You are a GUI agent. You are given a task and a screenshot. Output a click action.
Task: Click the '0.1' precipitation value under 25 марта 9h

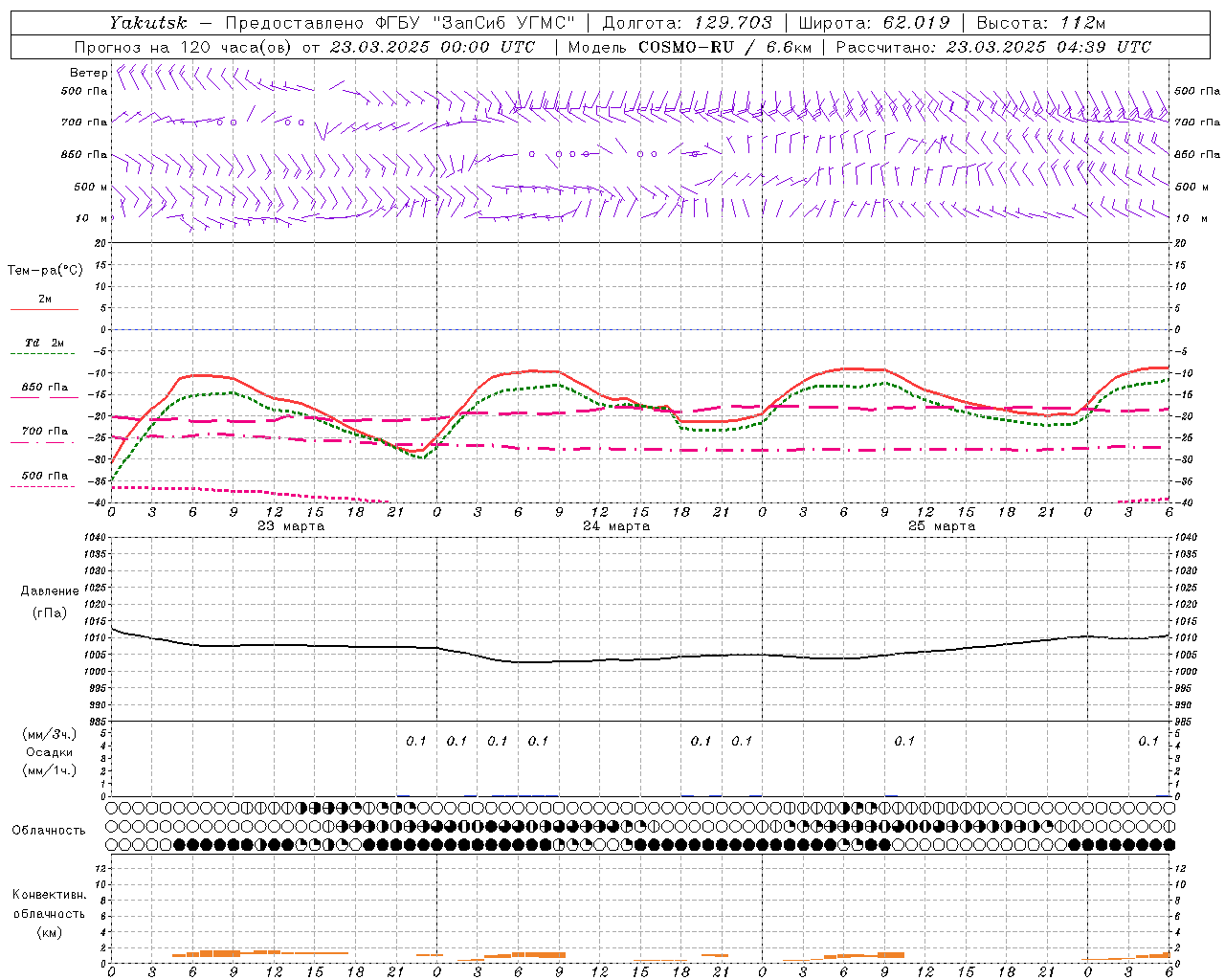pos(904,741)
